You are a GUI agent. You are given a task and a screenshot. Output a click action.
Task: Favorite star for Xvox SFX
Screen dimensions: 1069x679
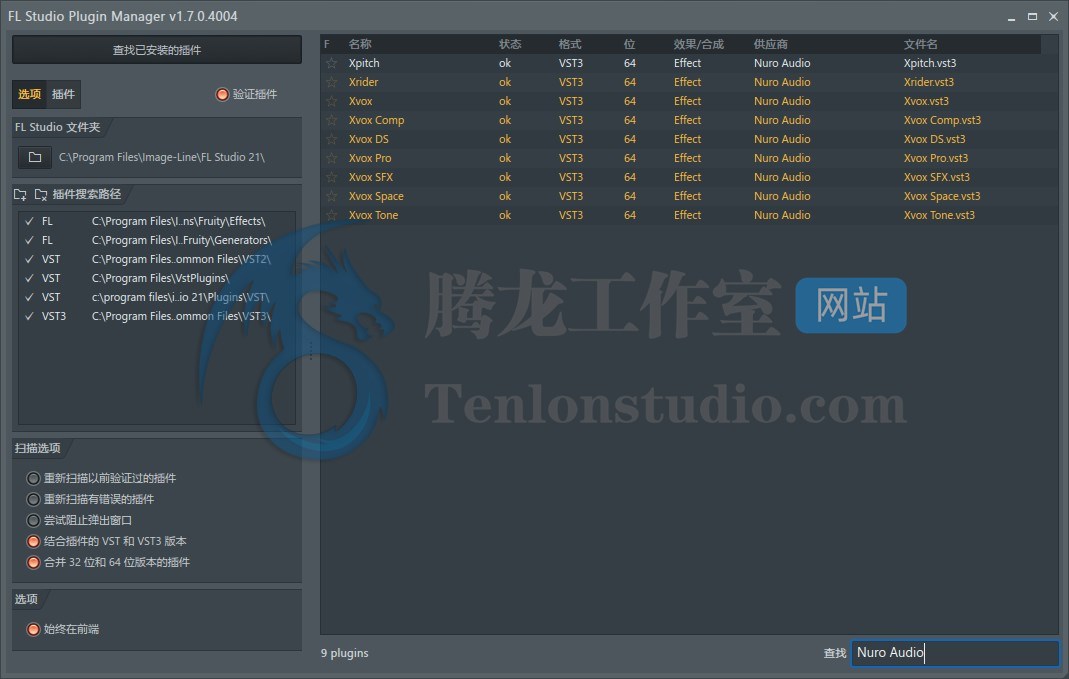pos(331,177)
